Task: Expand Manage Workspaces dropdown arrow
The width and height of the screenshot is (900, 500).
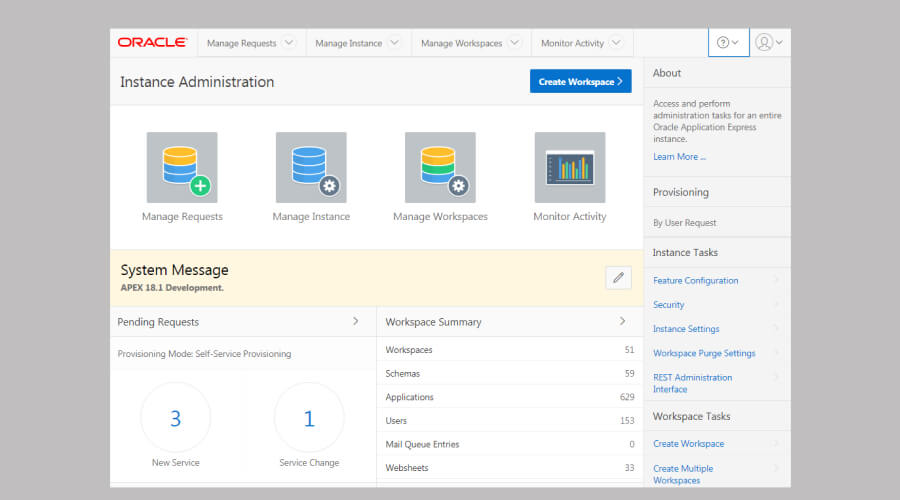Action: [515, 42]
